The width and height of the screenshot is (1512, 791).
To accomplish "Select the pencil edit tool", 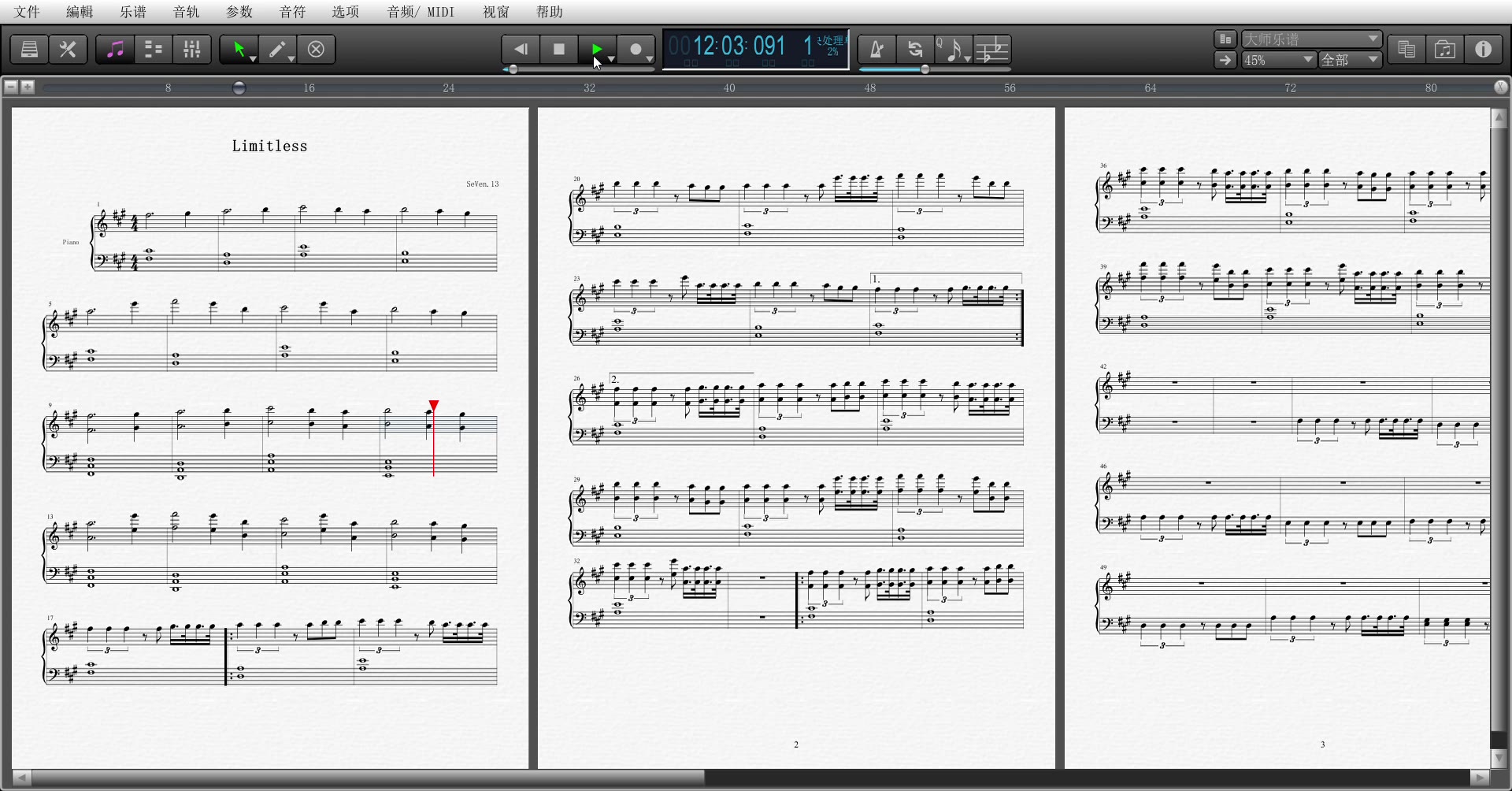I will click(277, 50).
